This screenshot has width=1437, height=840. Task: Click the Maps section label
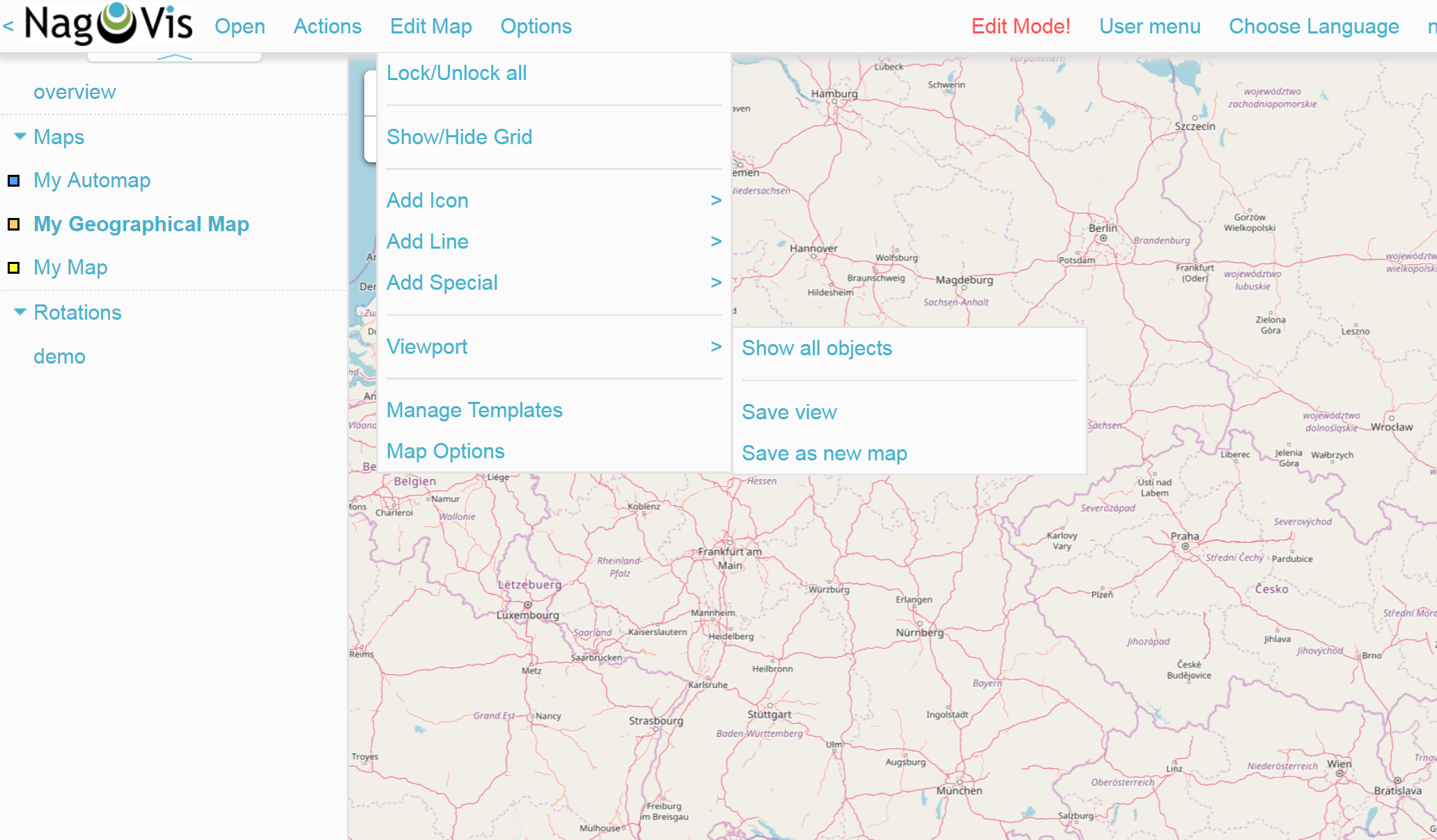[59, 137]
